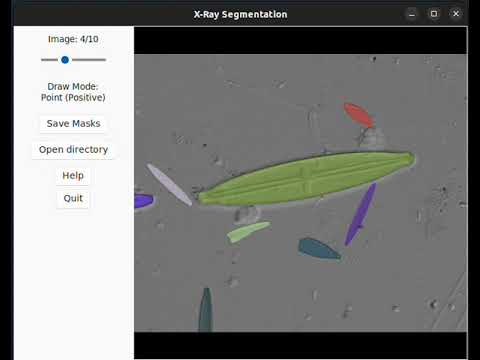480x360 pixels.
Task: Click the unsegmented gray particle below red mask
Action: (372, 137)
